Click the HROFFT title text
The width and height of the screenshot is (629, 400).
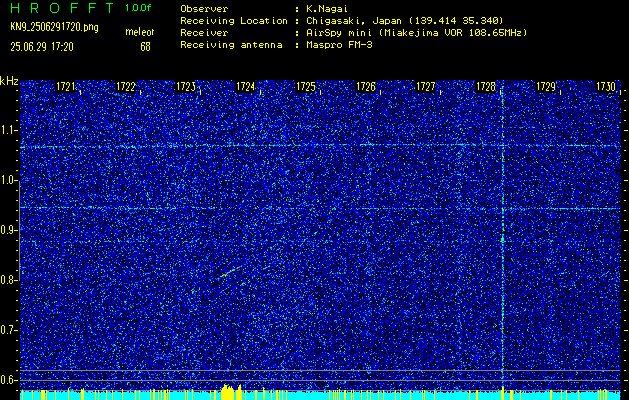coord(63,8)
